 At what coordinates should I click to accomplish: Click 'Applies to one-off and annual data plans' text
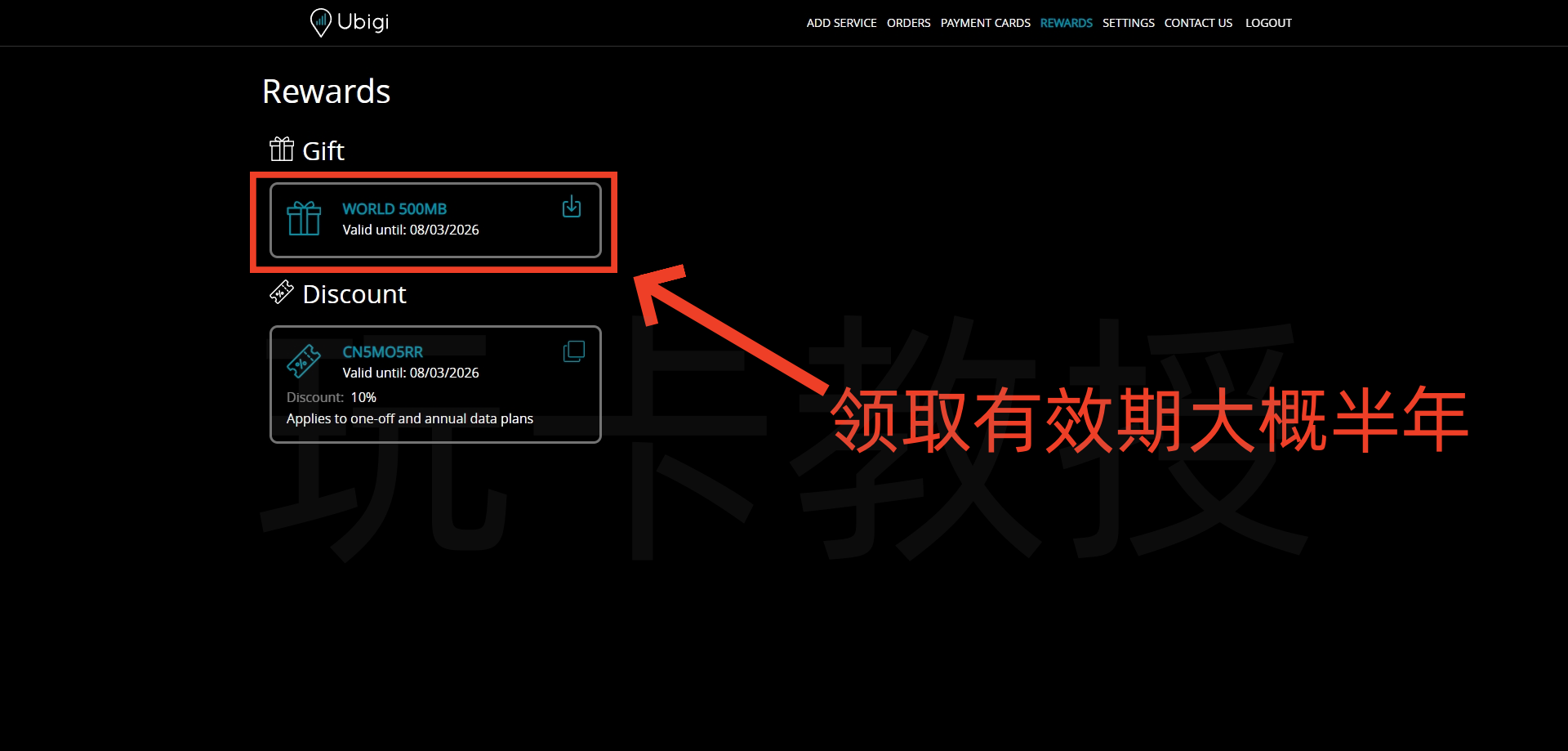point(410,419)
